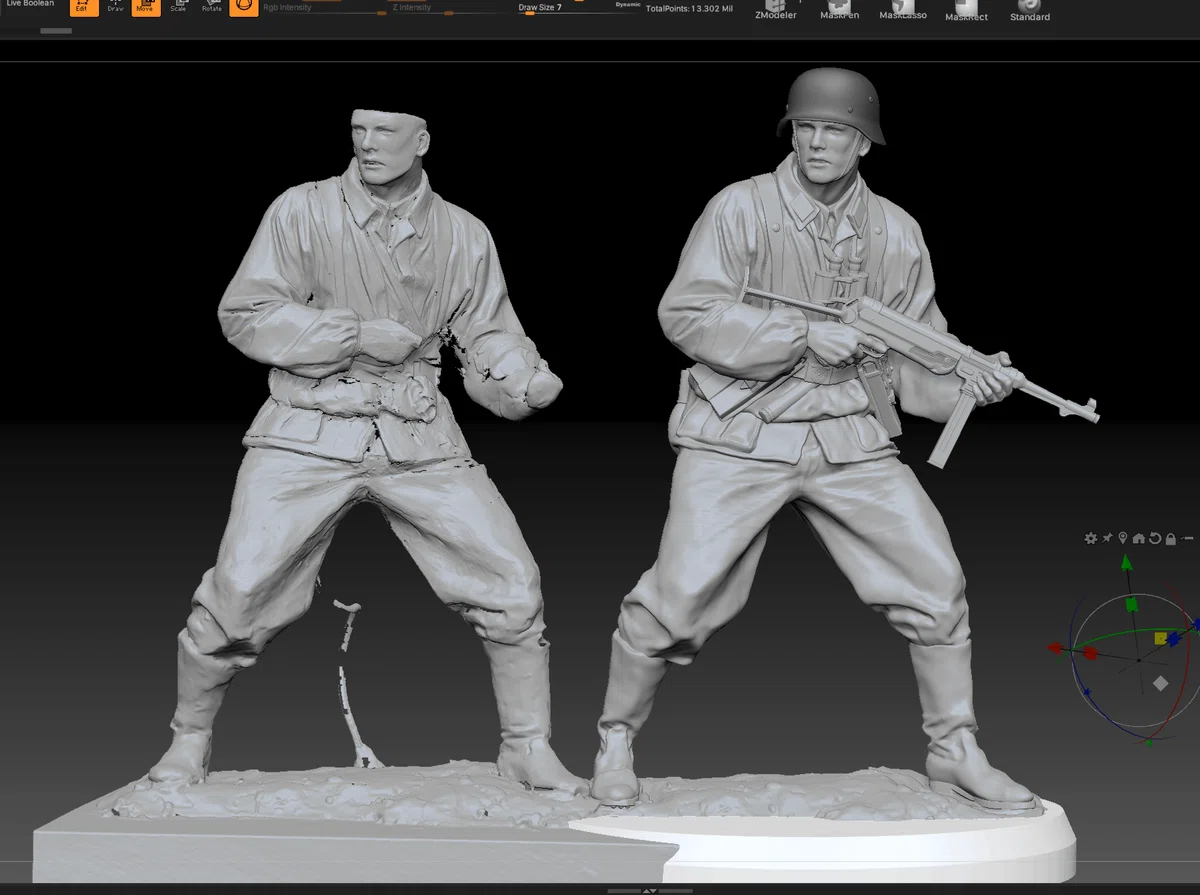
Task: Click the divider arrows at bottom center
Action: click(x=650, y=890)
